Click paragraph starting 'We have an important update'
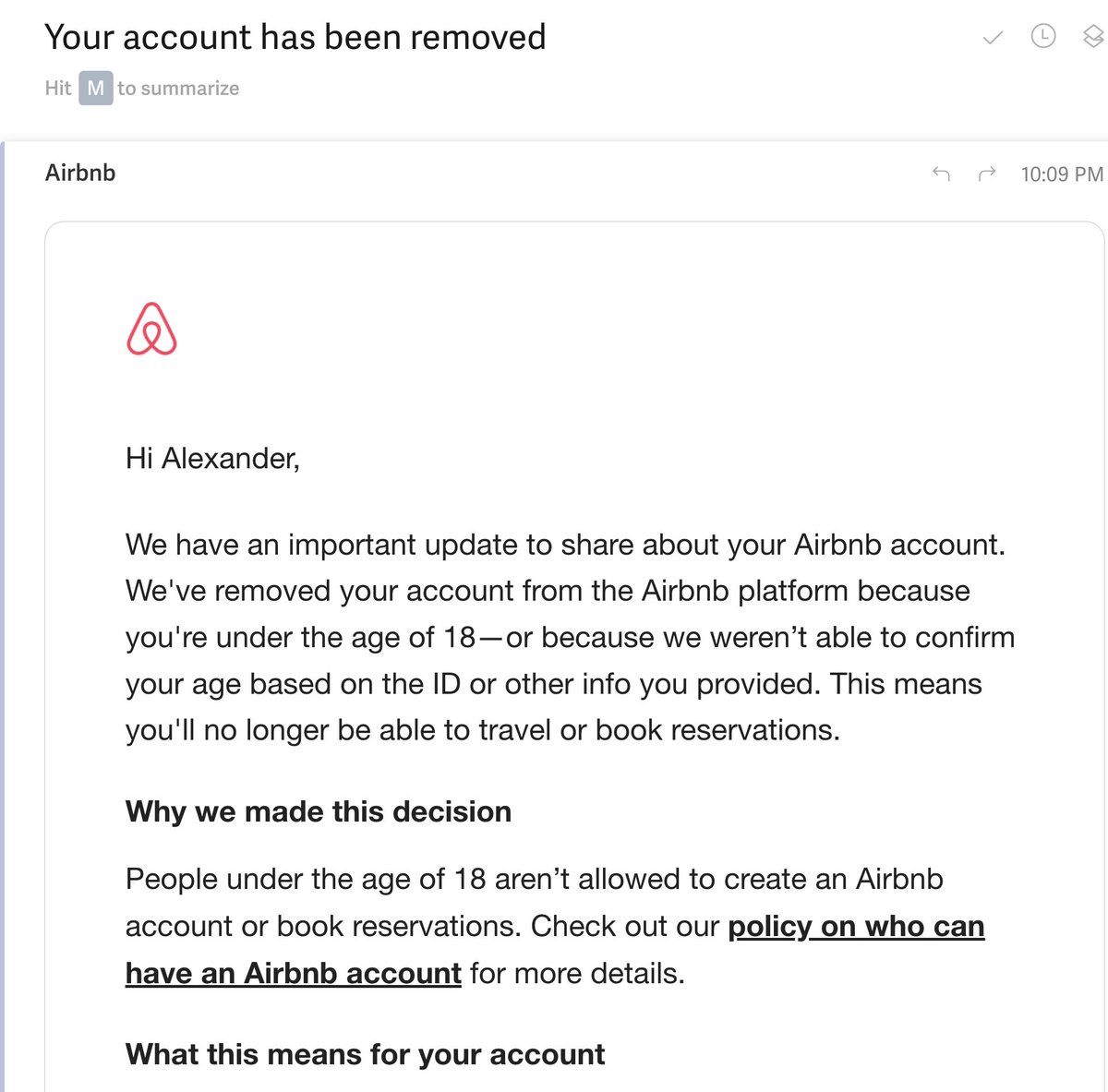Screen dimensions: 1108x1092 (570, 637)
